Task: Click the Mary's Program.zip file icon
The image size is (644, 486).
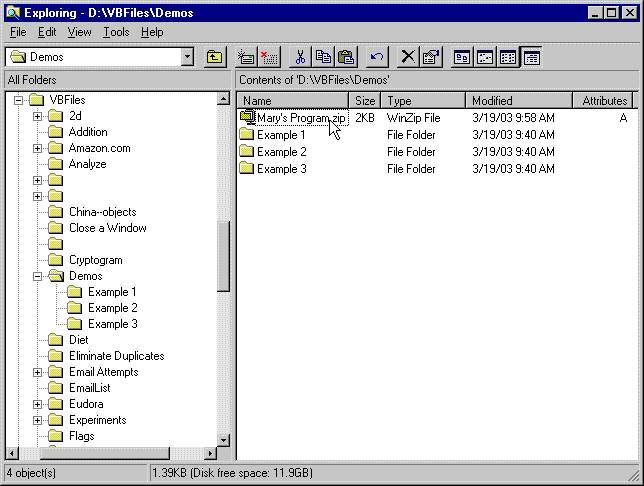Action: coord(247,117)
